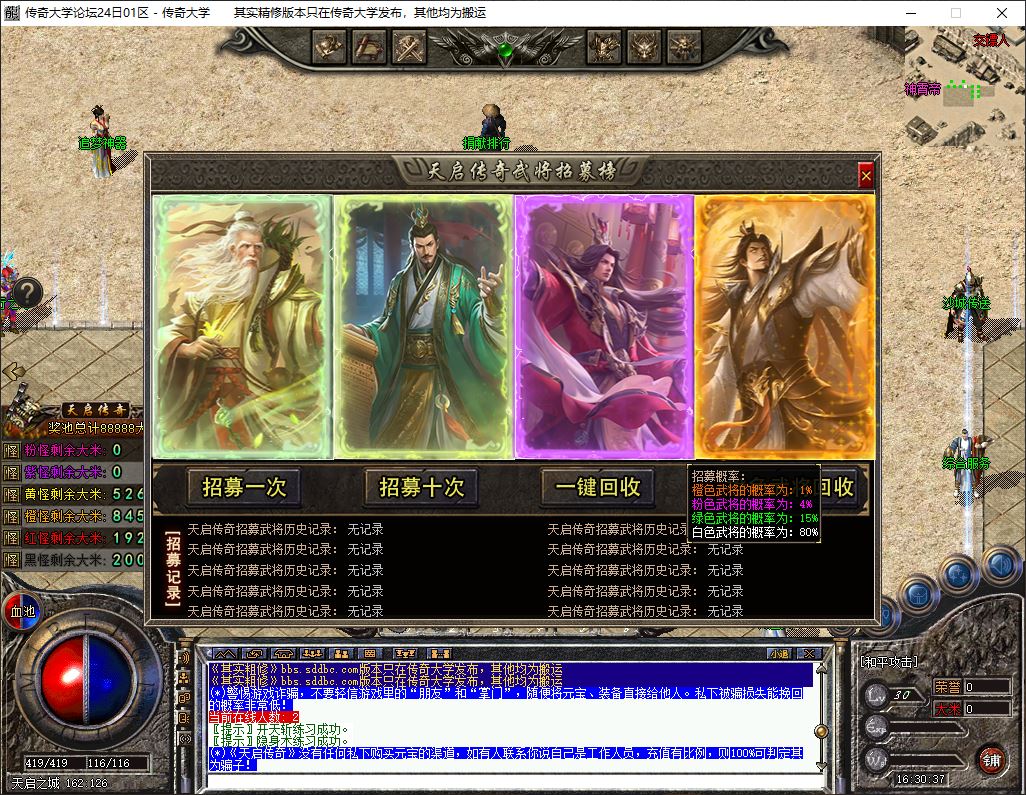Click the two-people icon in chat toolbar
1026x795 pixels.
click(341, 653)
